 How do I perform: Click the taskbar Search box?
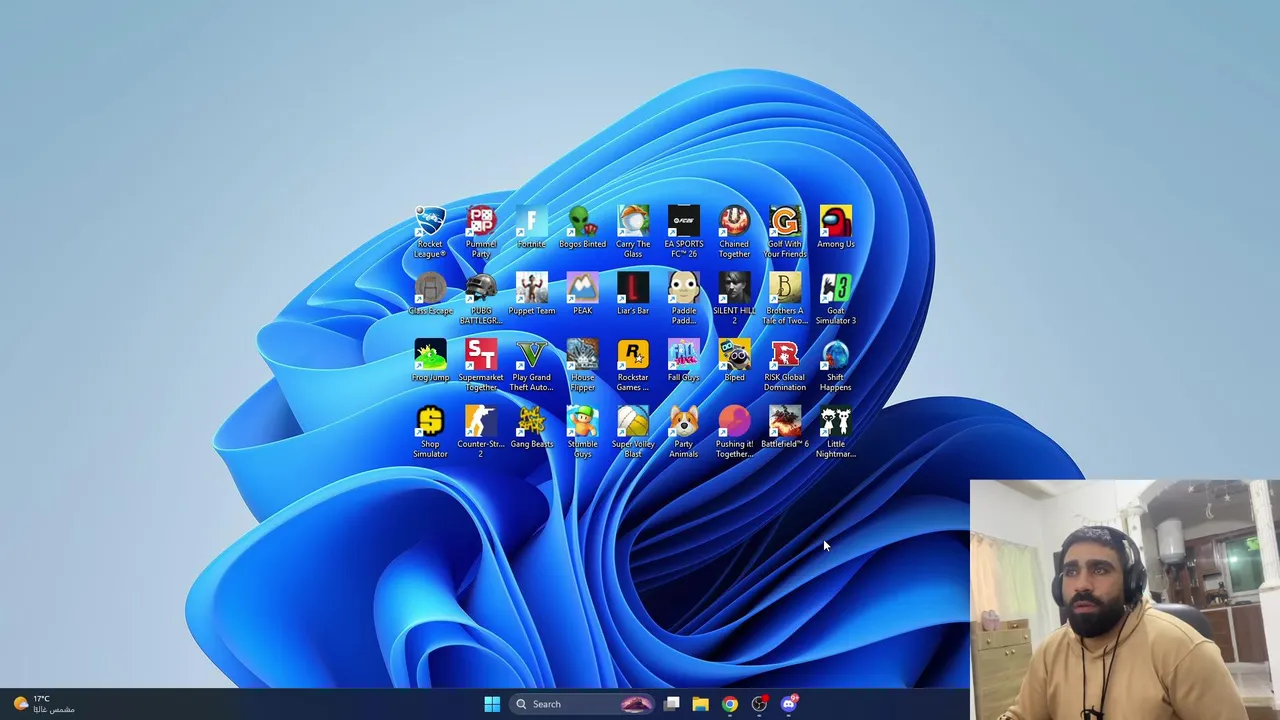coord(583,704)
